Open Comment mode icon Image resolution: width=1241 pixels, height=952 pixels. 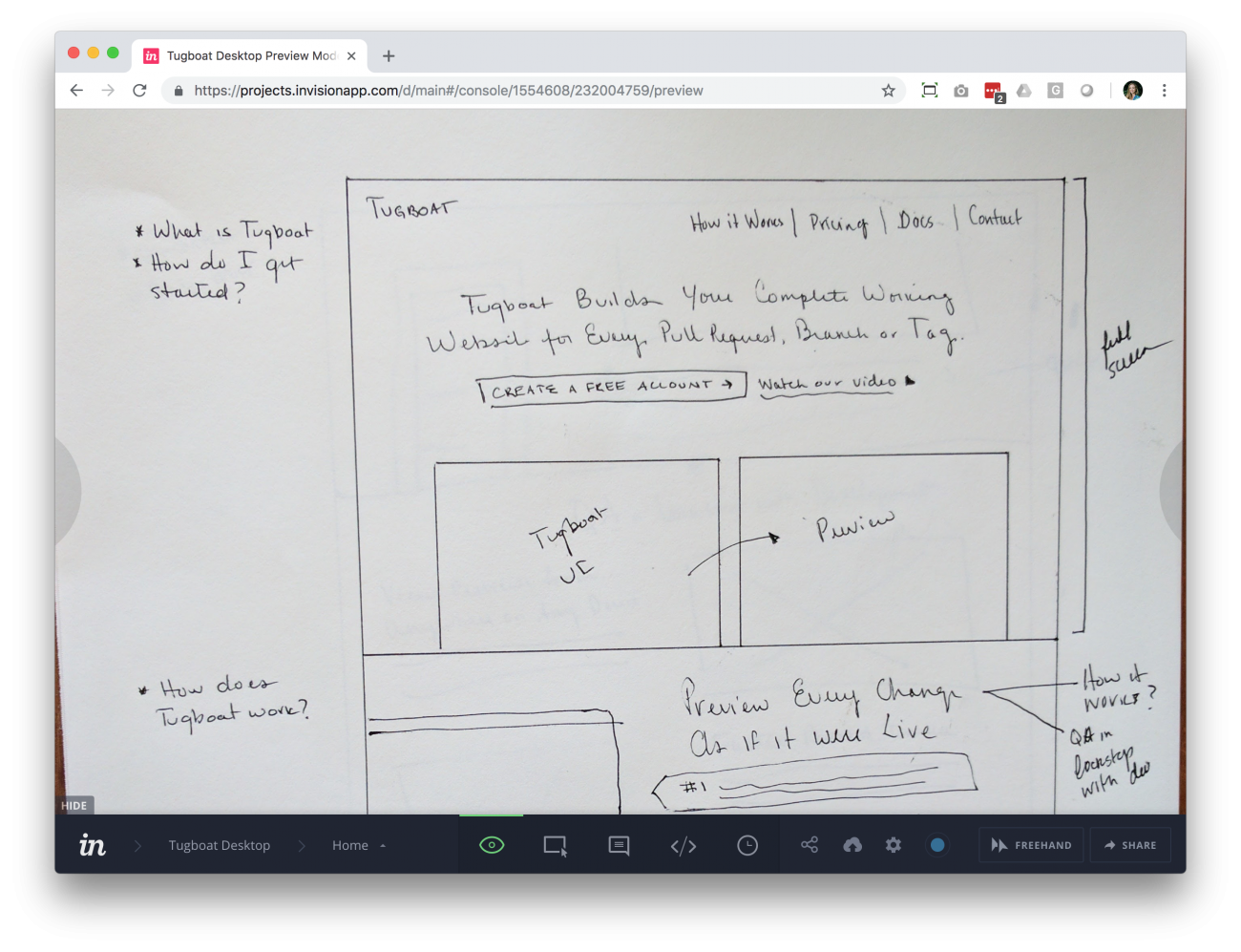(x=619, y=846)
